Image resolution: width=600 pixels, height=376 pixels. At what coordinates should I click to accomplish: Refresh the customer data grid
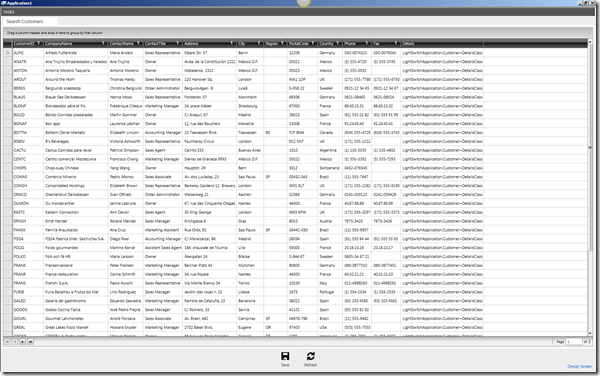pyautogui.click(x=310, y=356)
